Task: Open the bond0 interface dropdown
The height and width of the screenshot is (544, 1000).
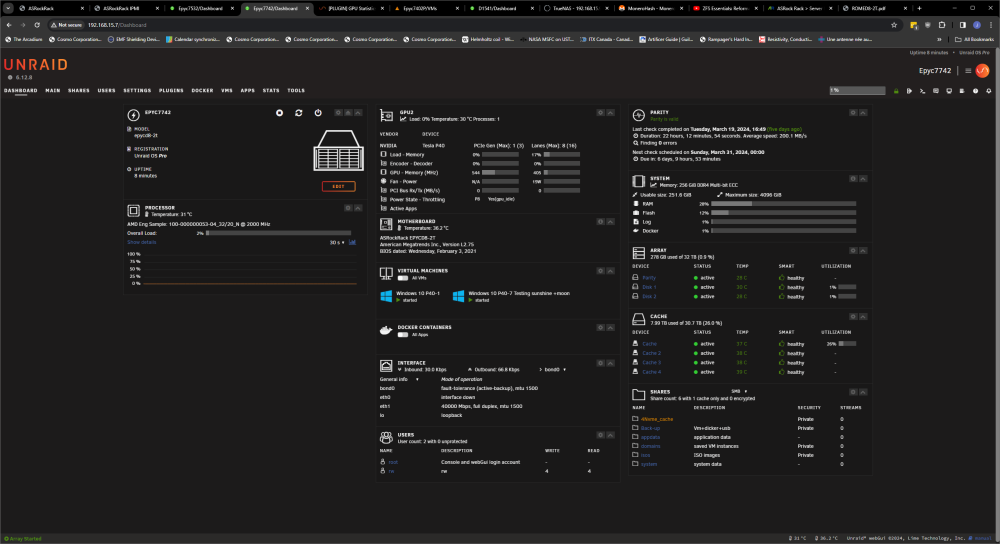Action: [554, 370]
